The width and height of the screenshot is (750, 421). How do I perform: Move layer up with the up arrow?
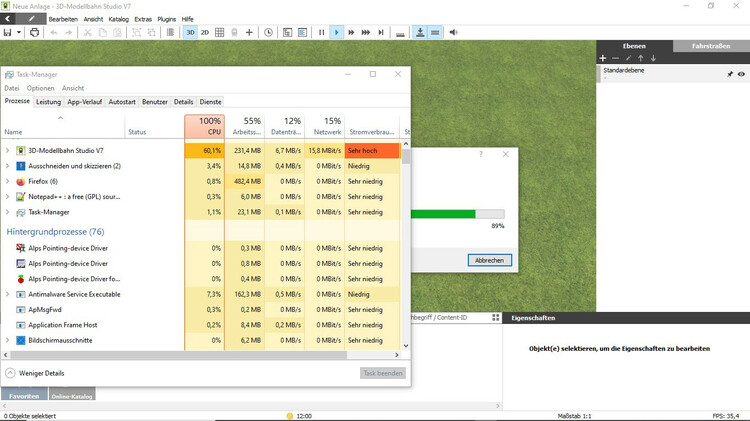click(640, 58)
